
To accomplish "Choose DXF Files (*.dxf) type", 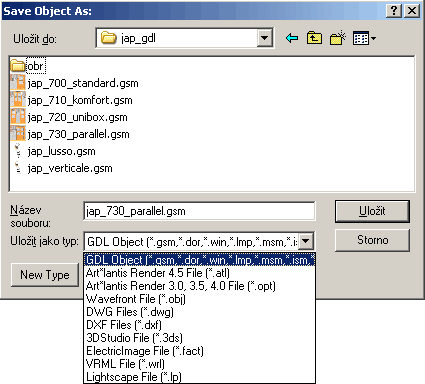I will (x=199, y=325).
